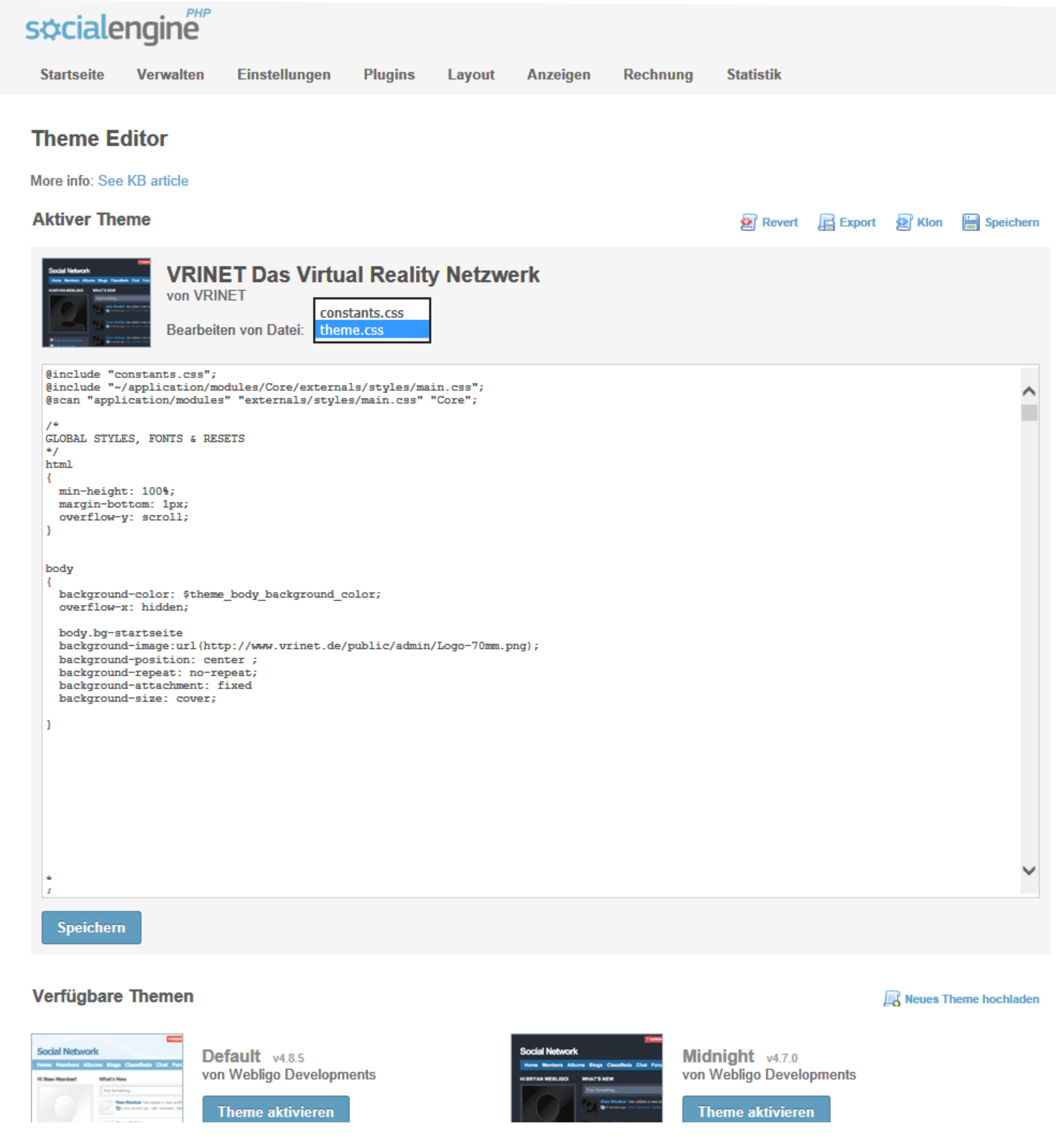1056x1148 pixels.
Task: Click the SocialEngine PHP logo
Action: click(118, 27)
